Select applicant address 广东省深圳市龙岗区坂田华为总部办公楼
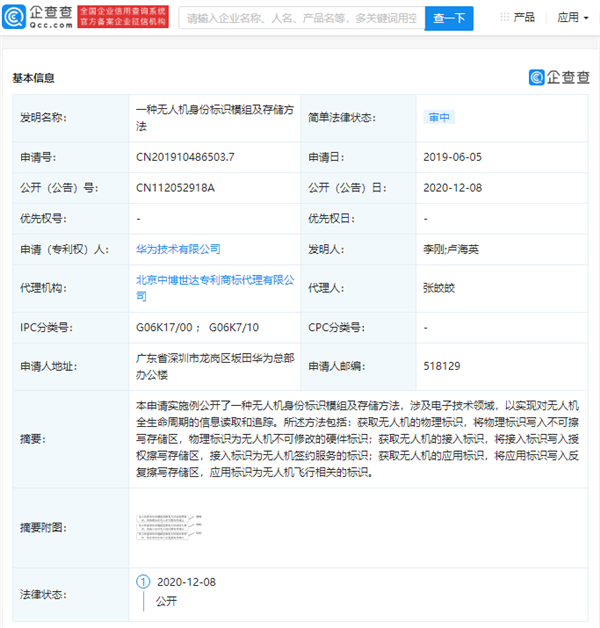Viewport: 600px width, 628px height. tap(215, 366)
